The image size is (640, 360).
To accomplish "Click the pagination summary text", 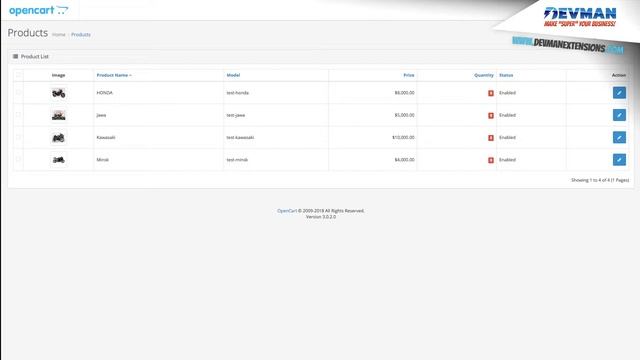I will [600, 180].
